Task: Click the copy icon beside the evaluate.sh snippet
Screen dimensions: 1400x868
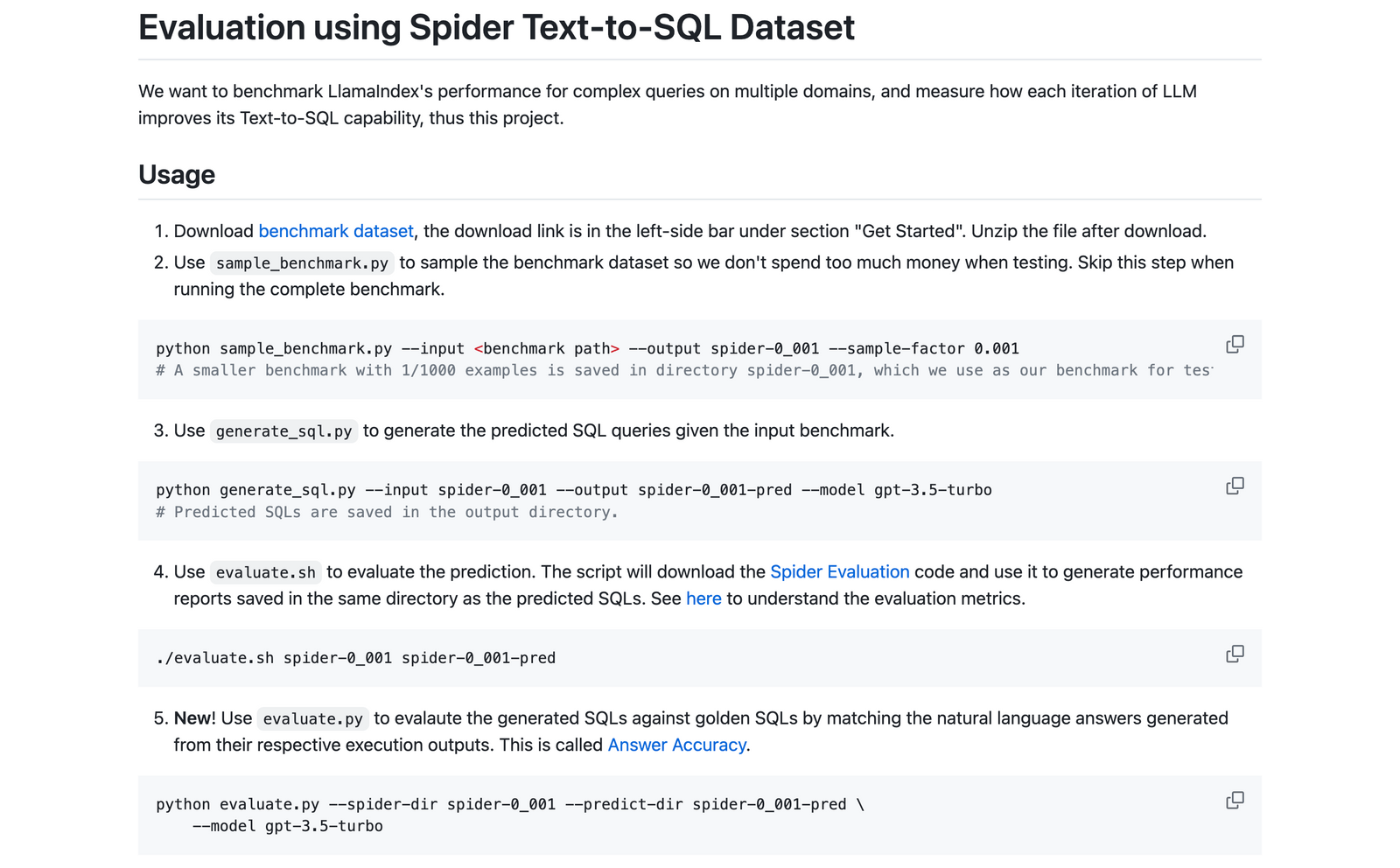Action: point(1235,654)
